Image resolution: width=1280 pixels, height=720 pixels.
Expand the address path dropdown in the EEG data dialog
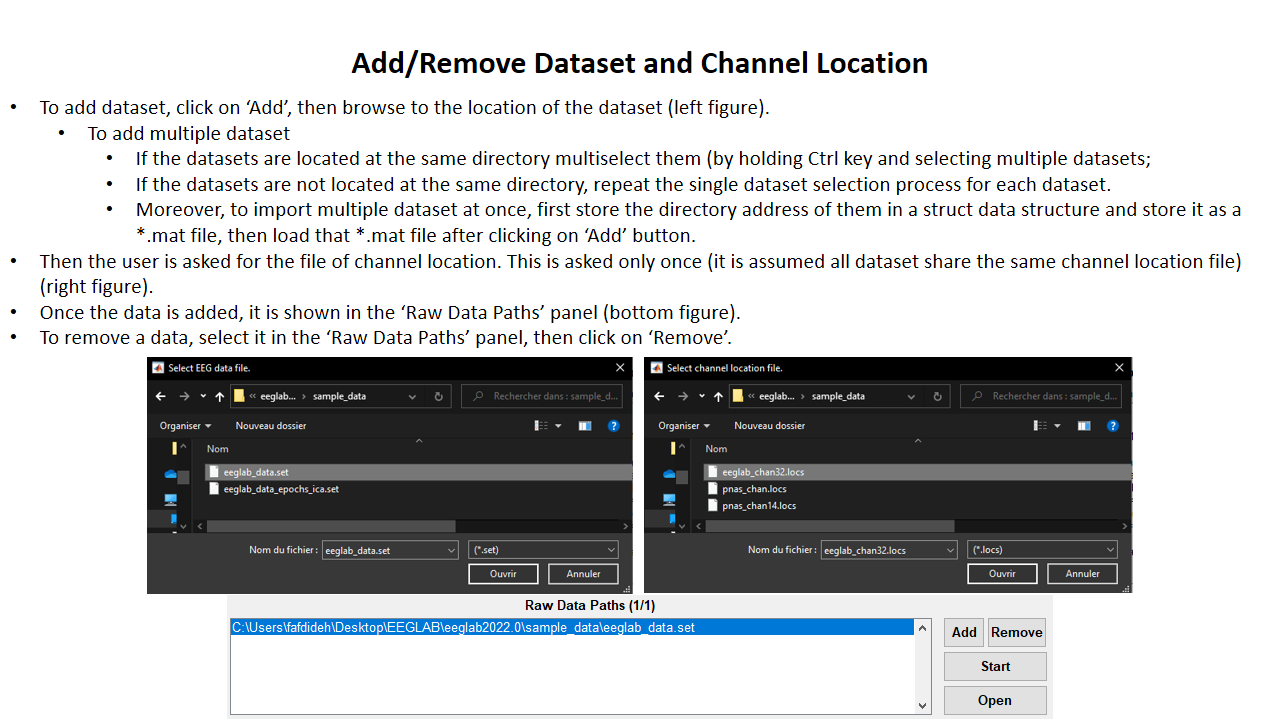tap(413, 396)
